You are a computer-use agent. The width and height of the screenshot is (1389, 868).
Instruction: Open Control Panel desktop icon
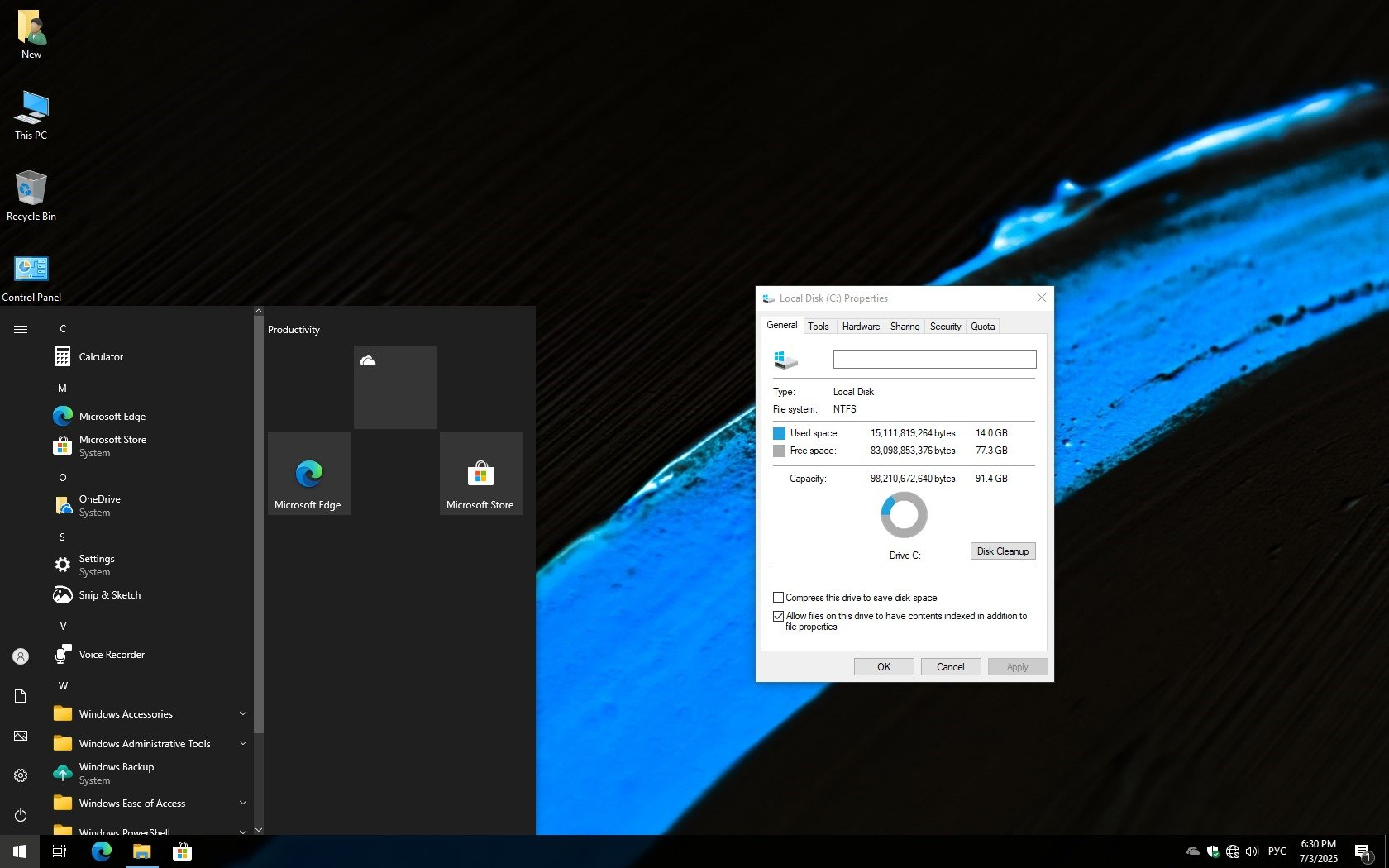(x=31, y=277)
